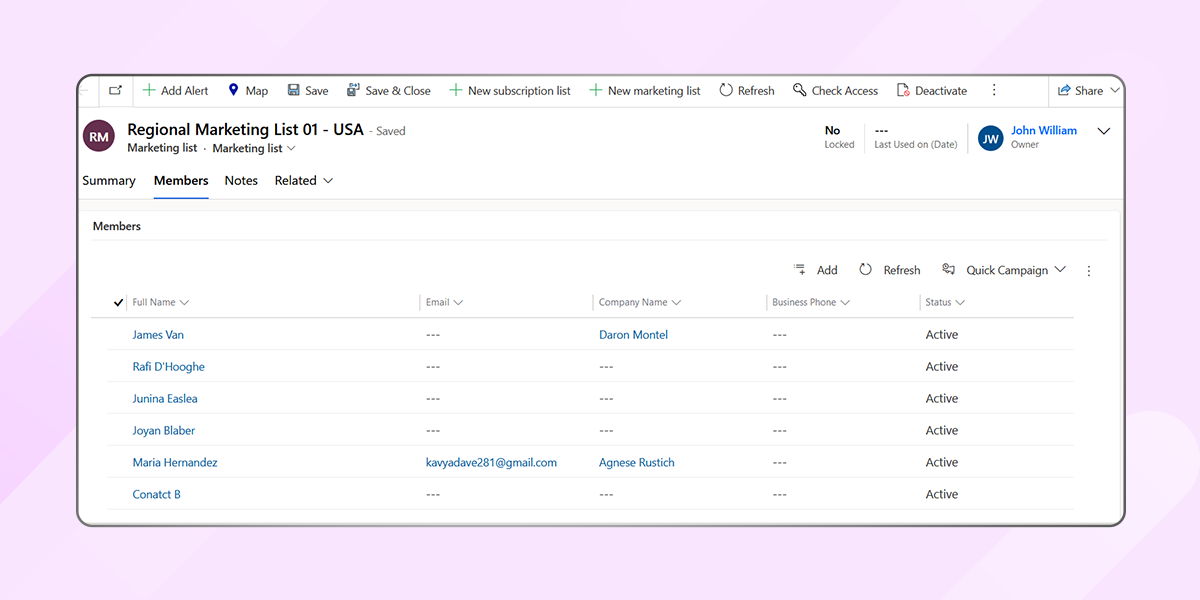Open the Business Phone column menu
Screen dimensions: 1200x600
(811, 302)
